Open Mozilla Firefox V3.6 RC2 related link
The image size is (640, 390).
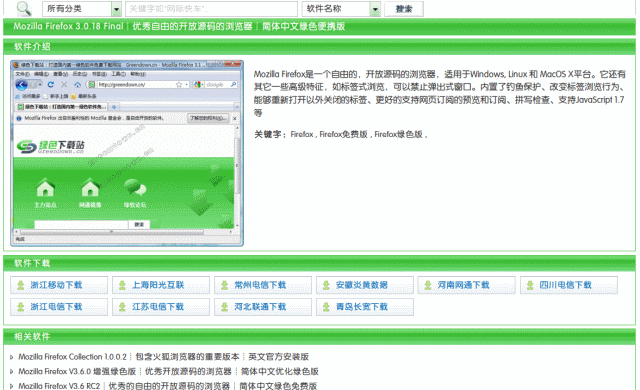(167, 386)
